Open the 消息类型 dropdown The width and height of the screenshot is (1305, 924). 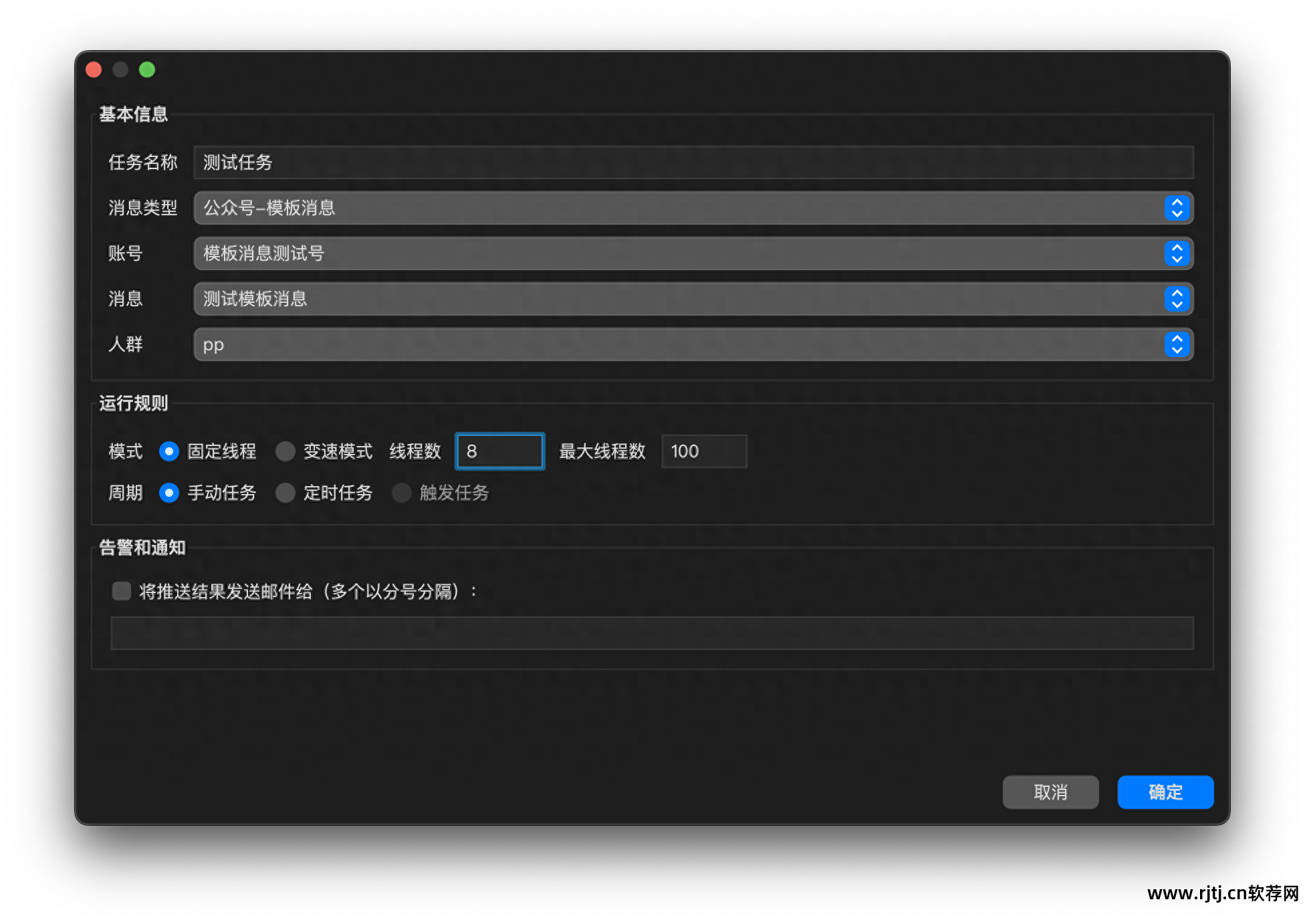point(693,208)
